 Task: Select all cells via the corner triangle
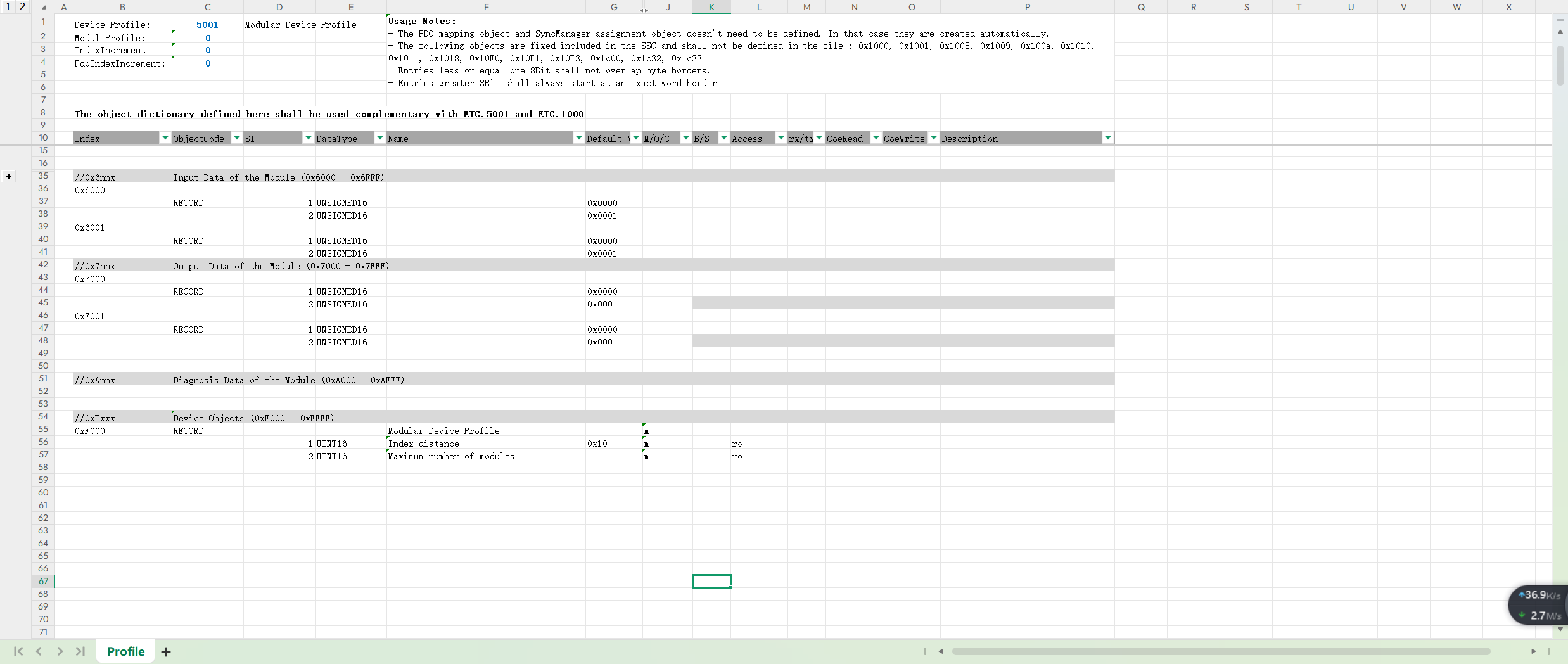pos(43,7)
